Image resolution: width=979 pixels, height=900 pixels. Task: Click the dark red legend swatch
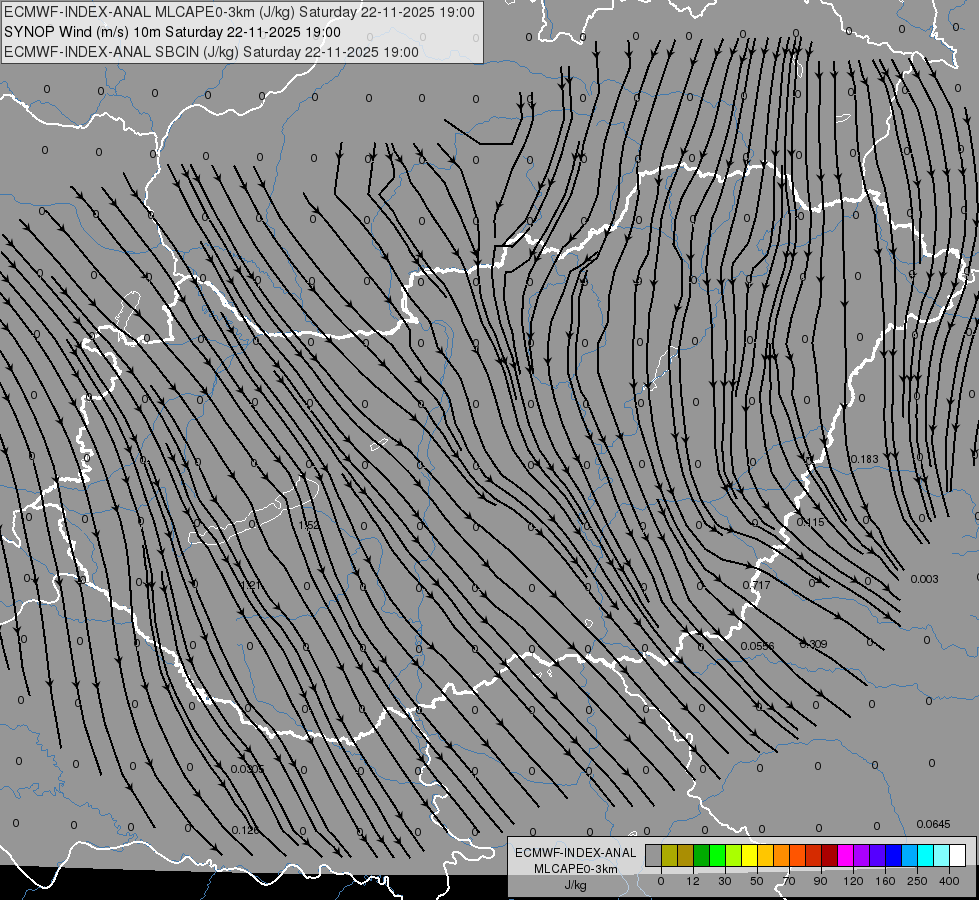click(x=829, y=855)
